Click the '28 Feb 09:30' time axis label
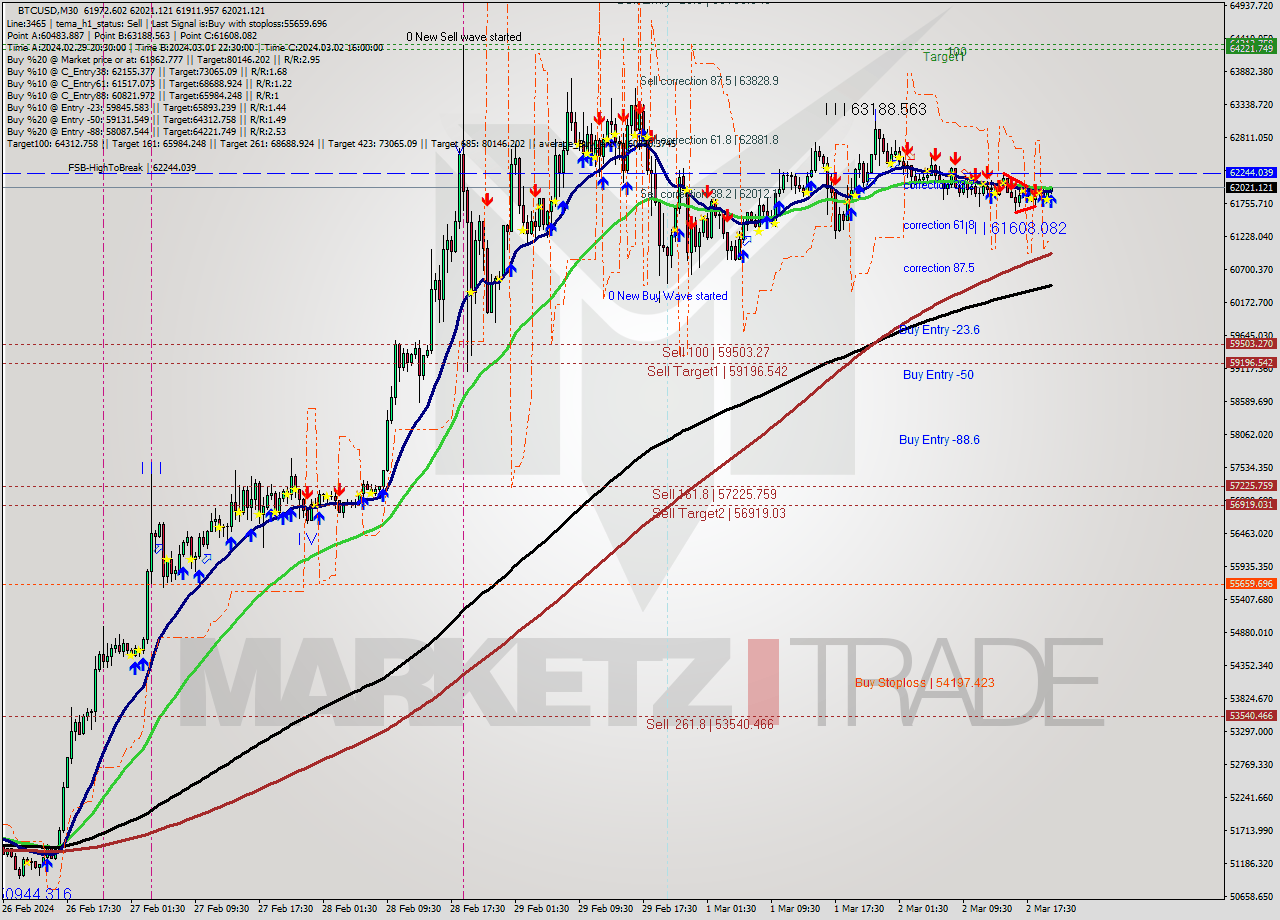 pyautogui.click(x=412, y=909)
